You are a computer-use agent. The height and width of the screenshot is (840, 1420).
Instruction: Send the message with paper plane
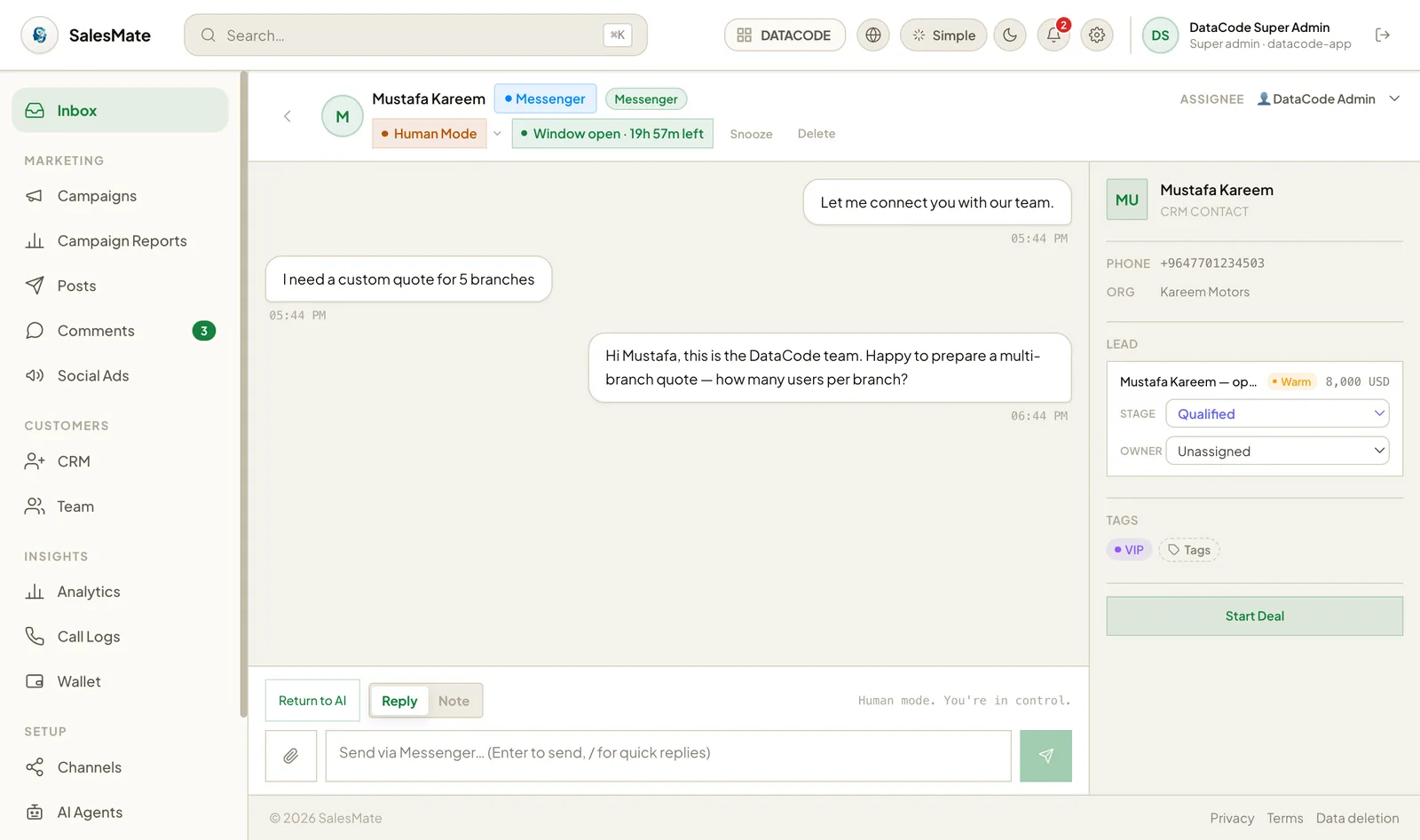pyautogui.click(x=1045, y=756)
